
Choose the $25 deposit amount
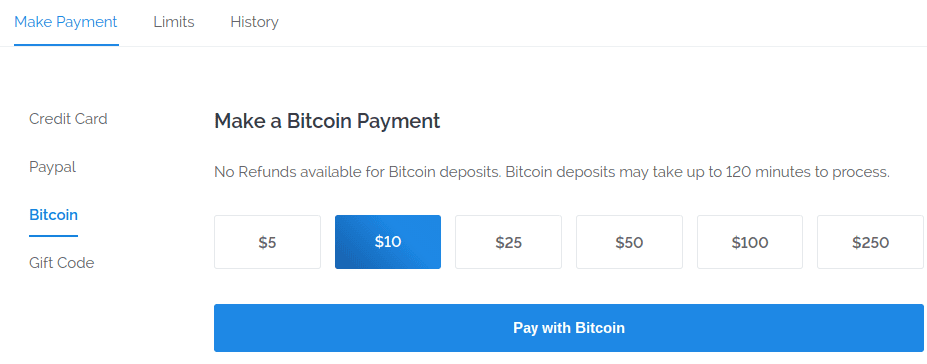(508, 242)
